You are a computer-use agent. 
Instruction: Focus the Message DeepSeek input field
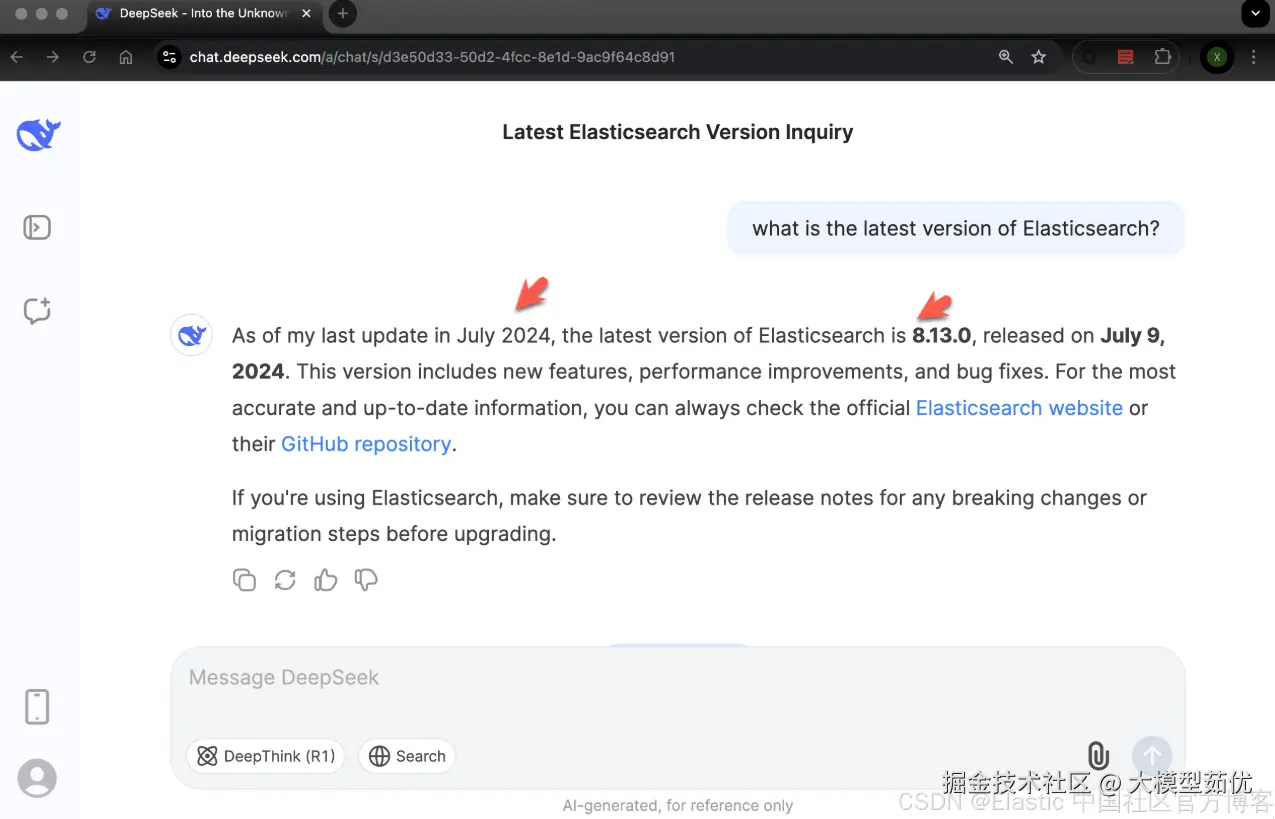point(677,678)
